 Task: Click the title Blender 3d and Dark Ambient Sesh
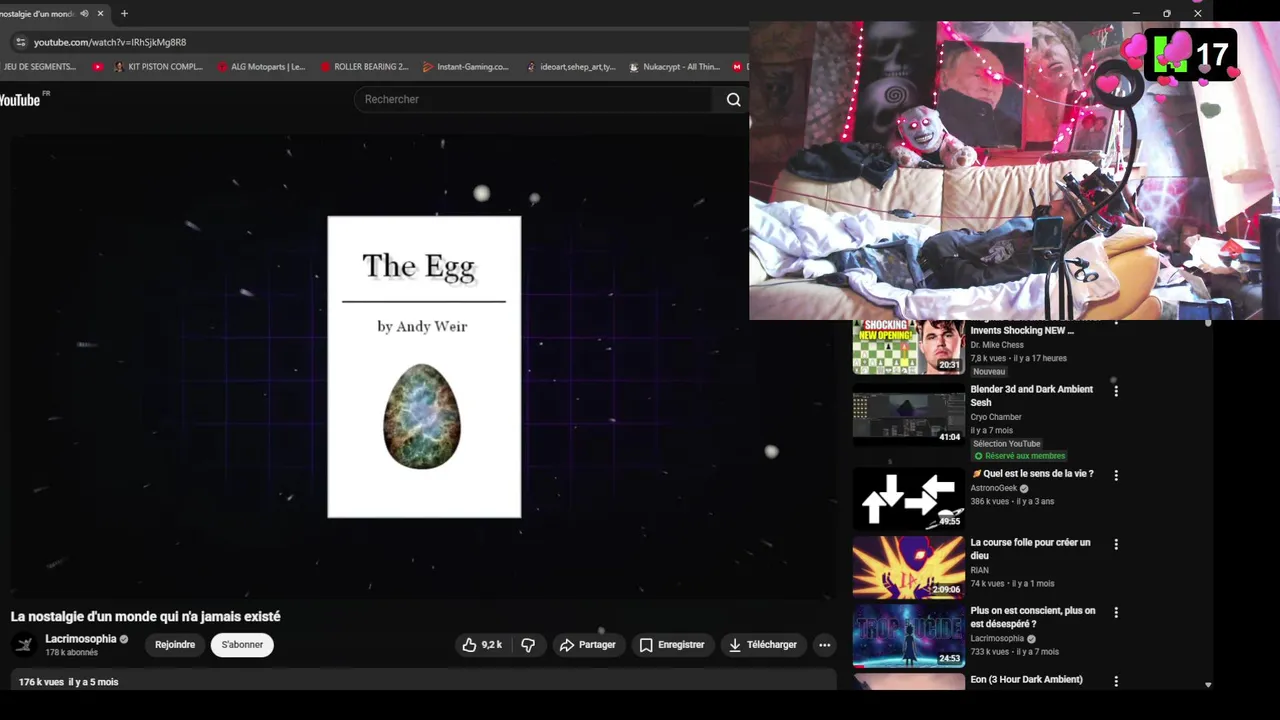pyautogui.click(x=1031, y=396)
